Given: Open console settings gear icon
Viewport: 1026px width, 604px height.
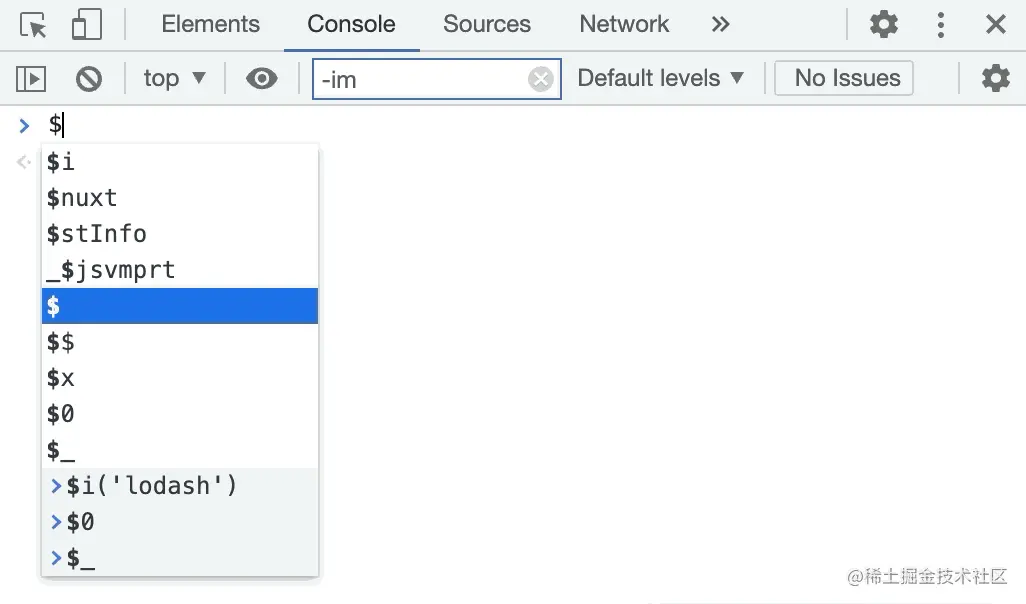Looking at the screenshot, I should coord(995,78).
